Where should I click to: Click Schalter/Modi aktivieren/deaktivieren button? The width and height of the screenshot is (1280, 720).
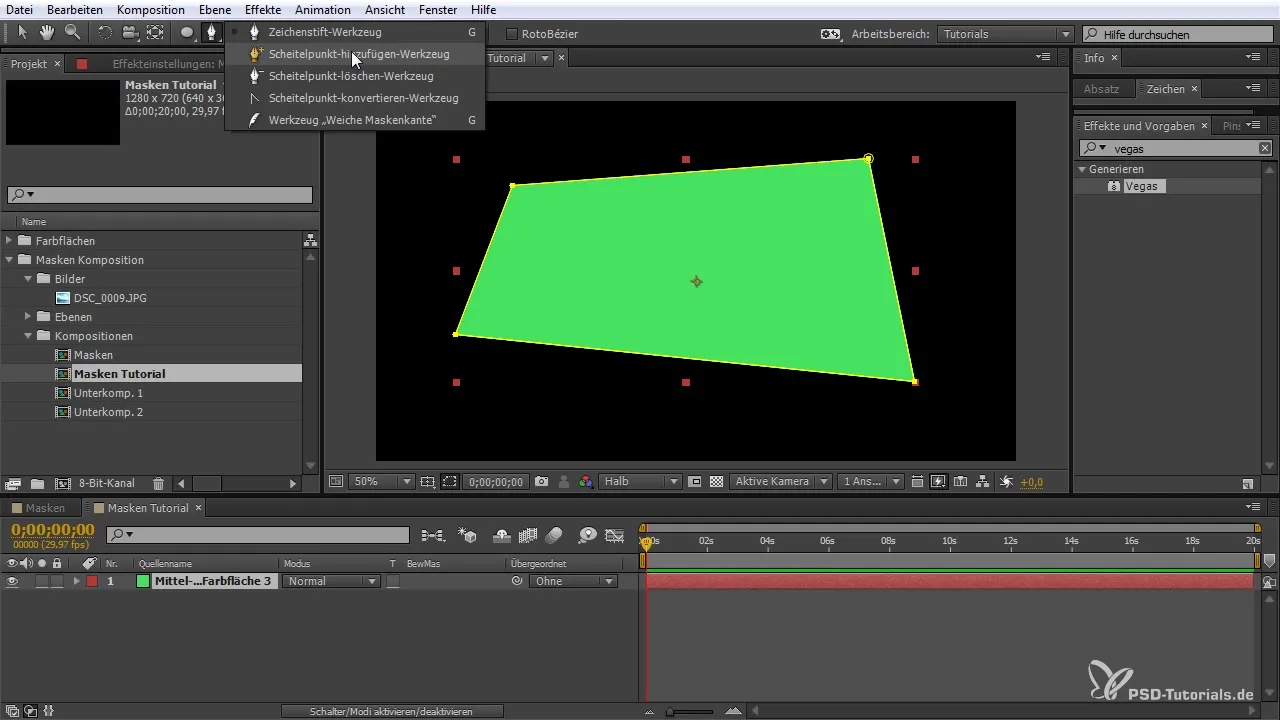pyautogui.click(x=390, y=711)
